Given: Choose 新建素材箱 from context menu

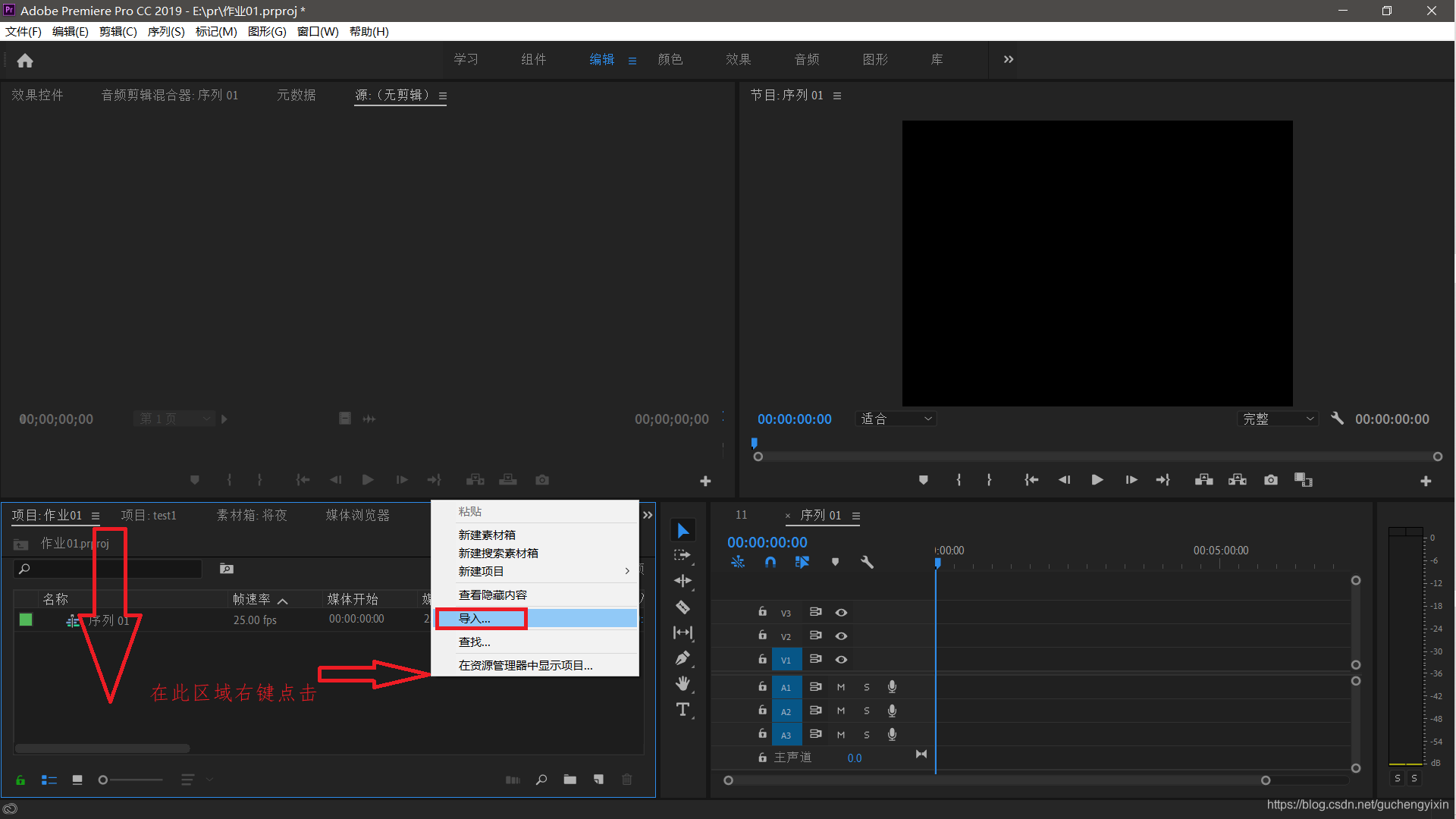Looking at the screenshot, I should click(x=535, y=535).
